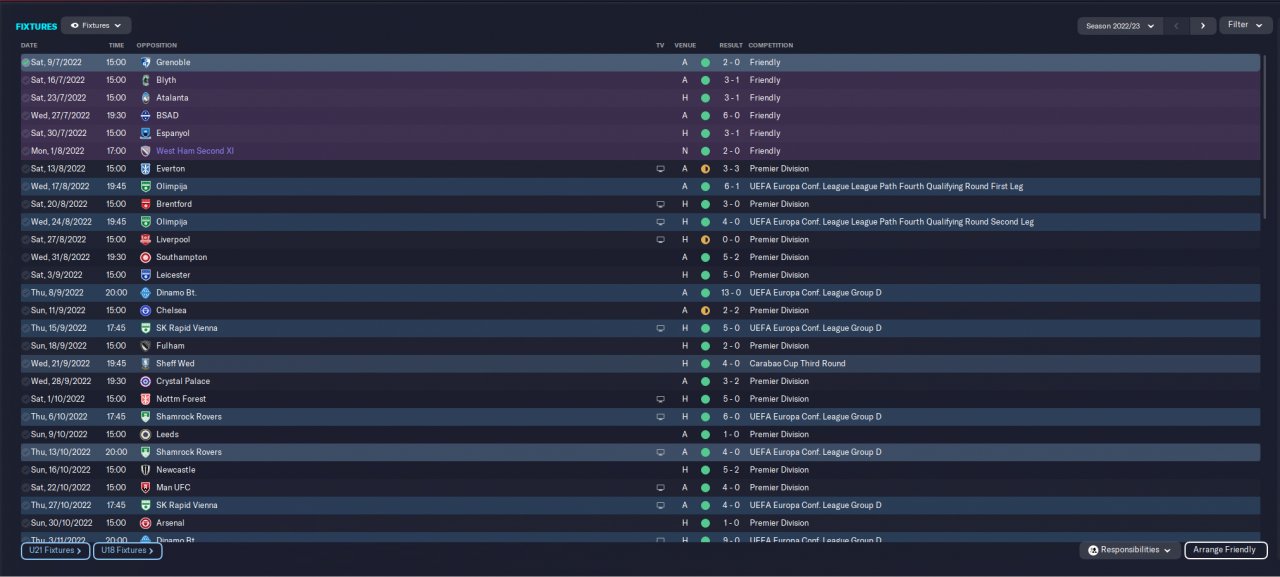Click the Chelsea club badge icon

[146, 311]
